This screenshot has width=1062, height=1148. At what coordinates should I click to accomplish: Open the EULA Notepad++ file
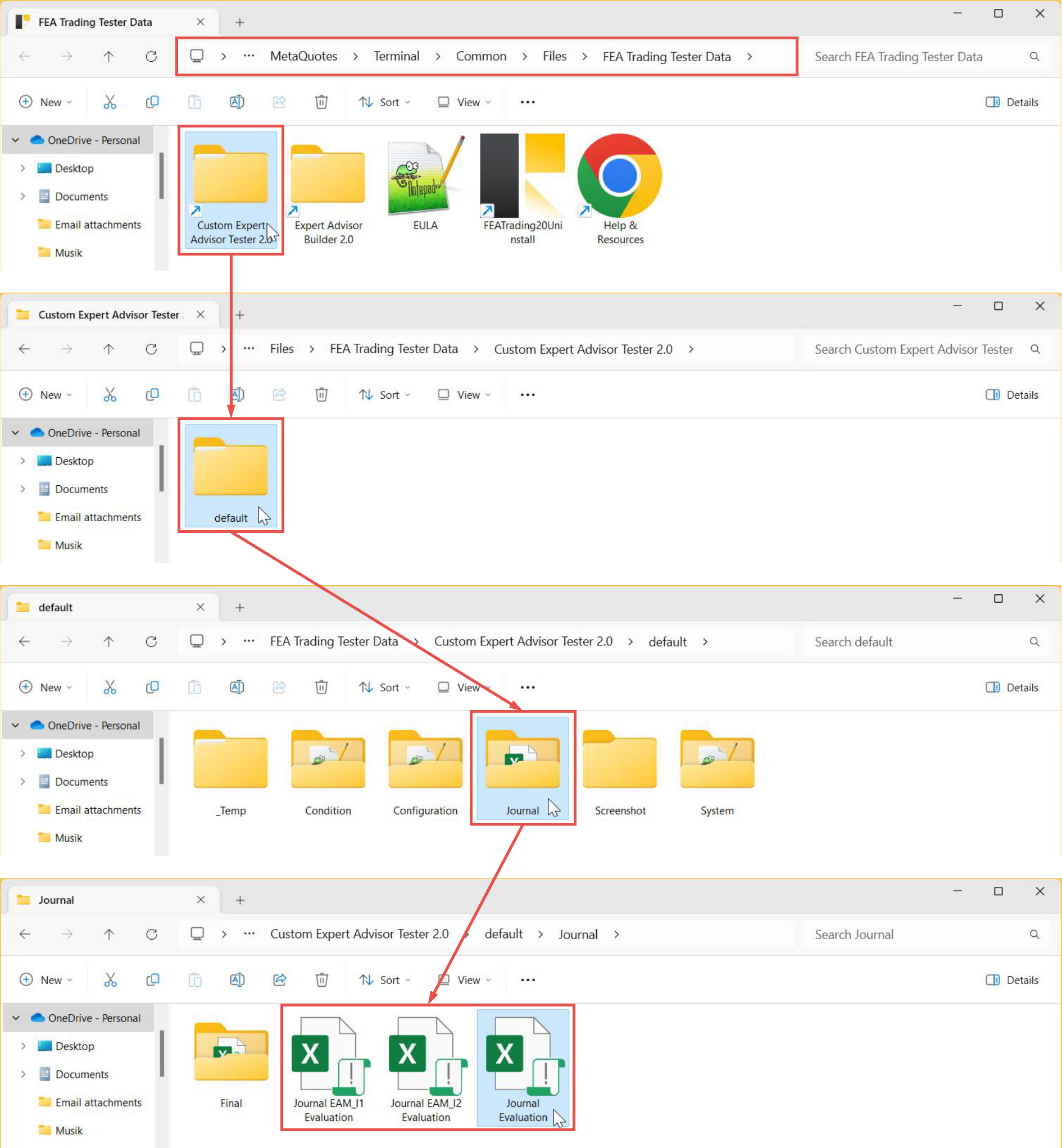coord(425,184)
